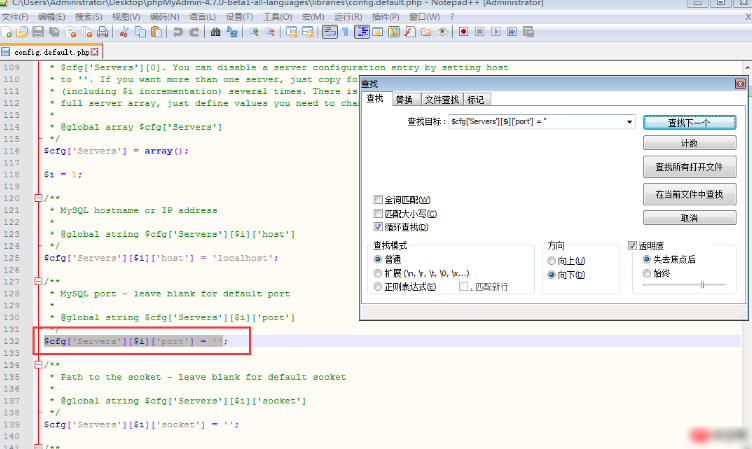Enable the 全词匹配 checkbox
The height and width of the screenshot is (449, 752).
tap(378, 200)
